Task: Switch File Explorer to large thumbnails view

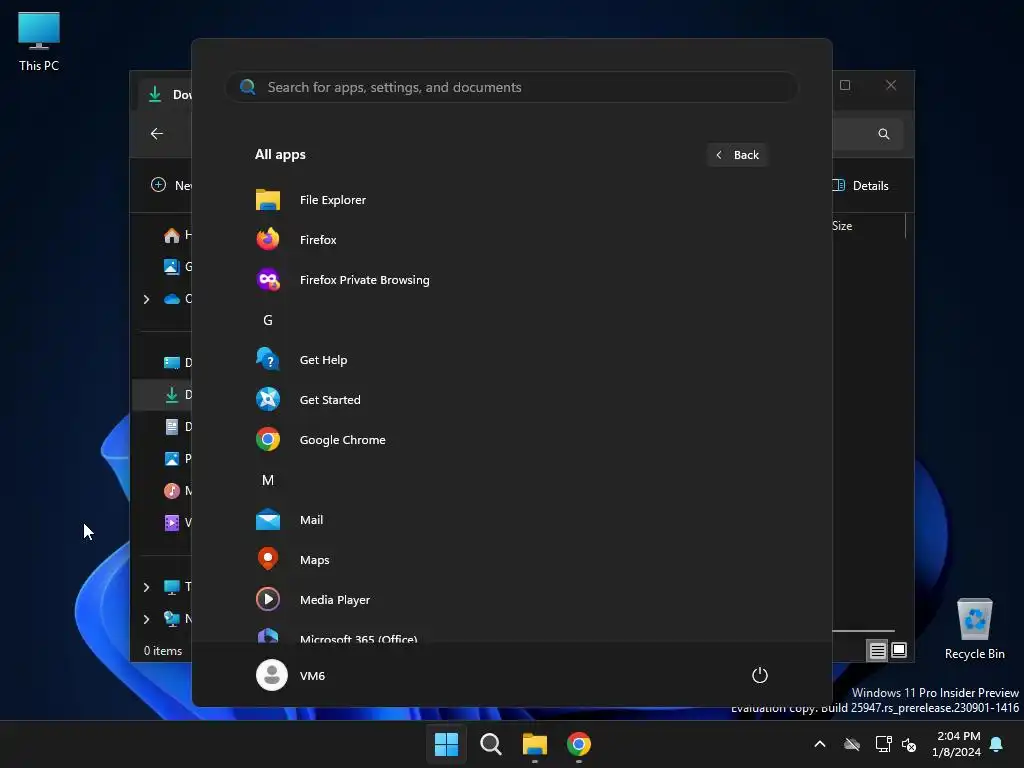Action: click(899, 650)
